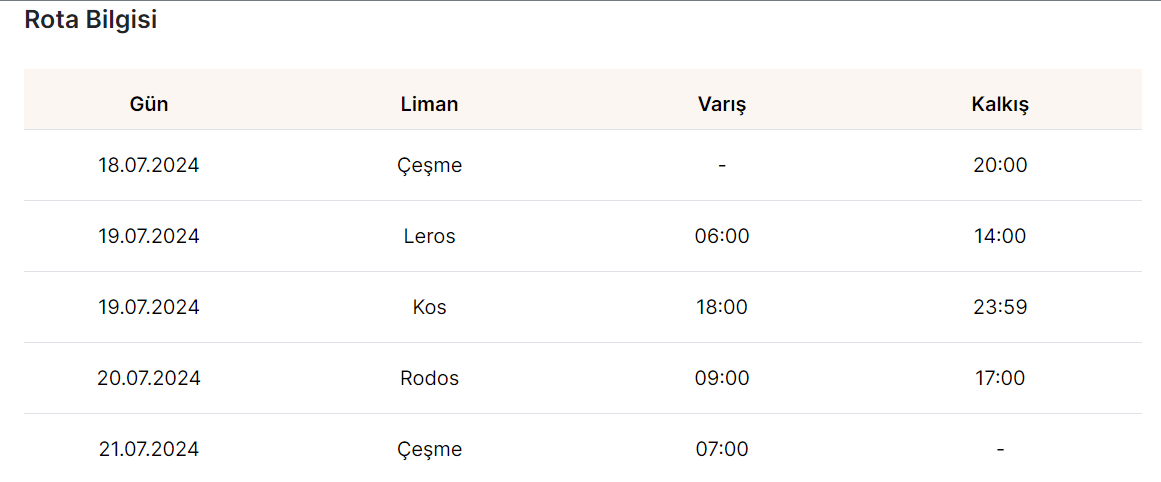The width and height of the screenshot is (1161, 482).
Task: Select the Rodos port cell
Action: [x=429, y=378]
